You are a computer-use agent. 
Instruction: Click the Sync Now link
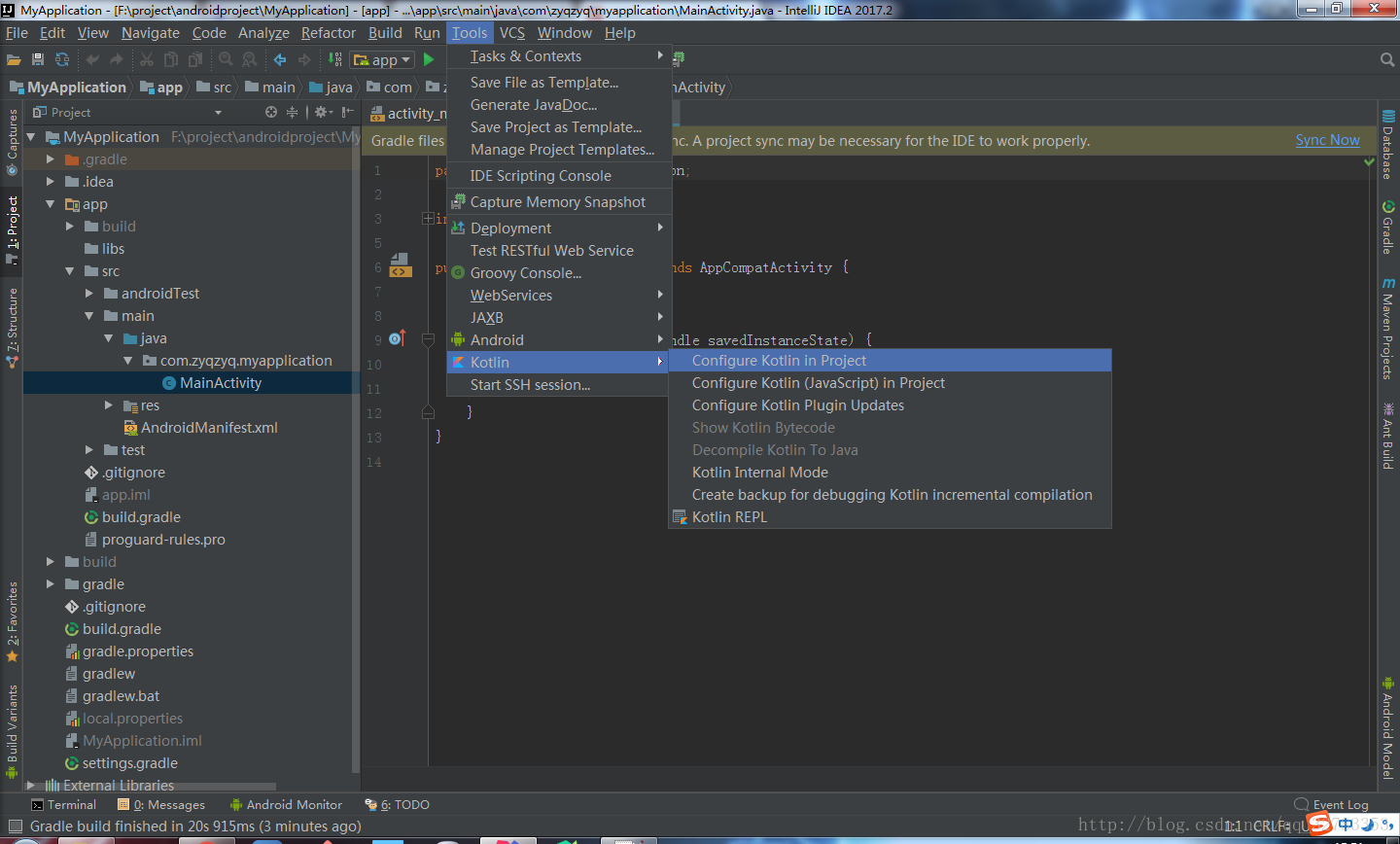(1327, 140)
